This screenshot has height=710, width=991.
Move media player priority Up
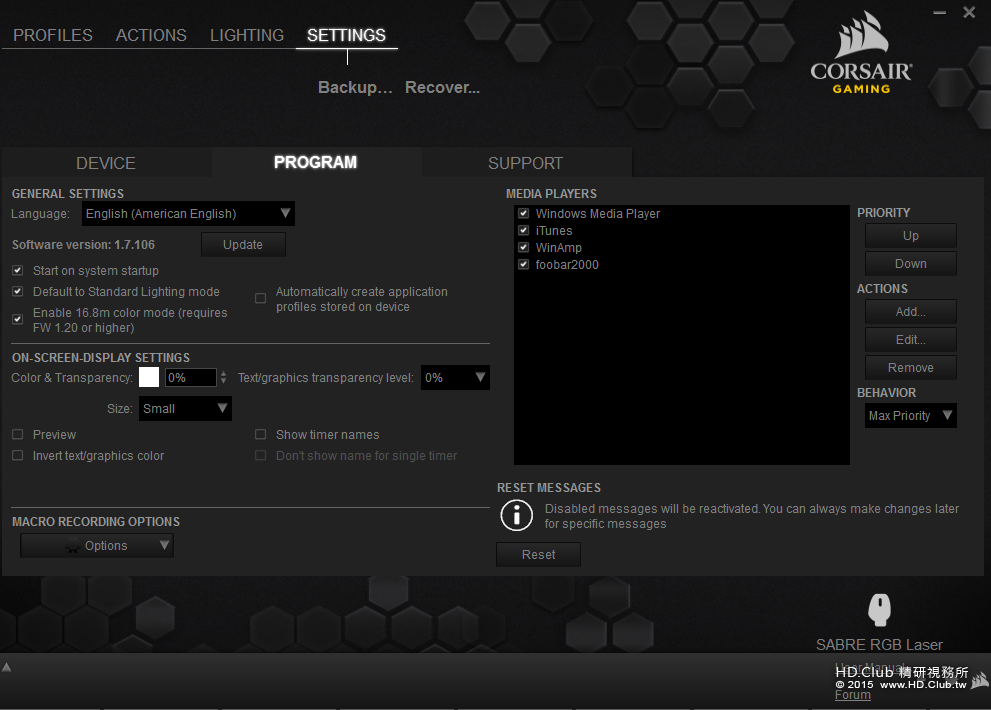[910, 236]
